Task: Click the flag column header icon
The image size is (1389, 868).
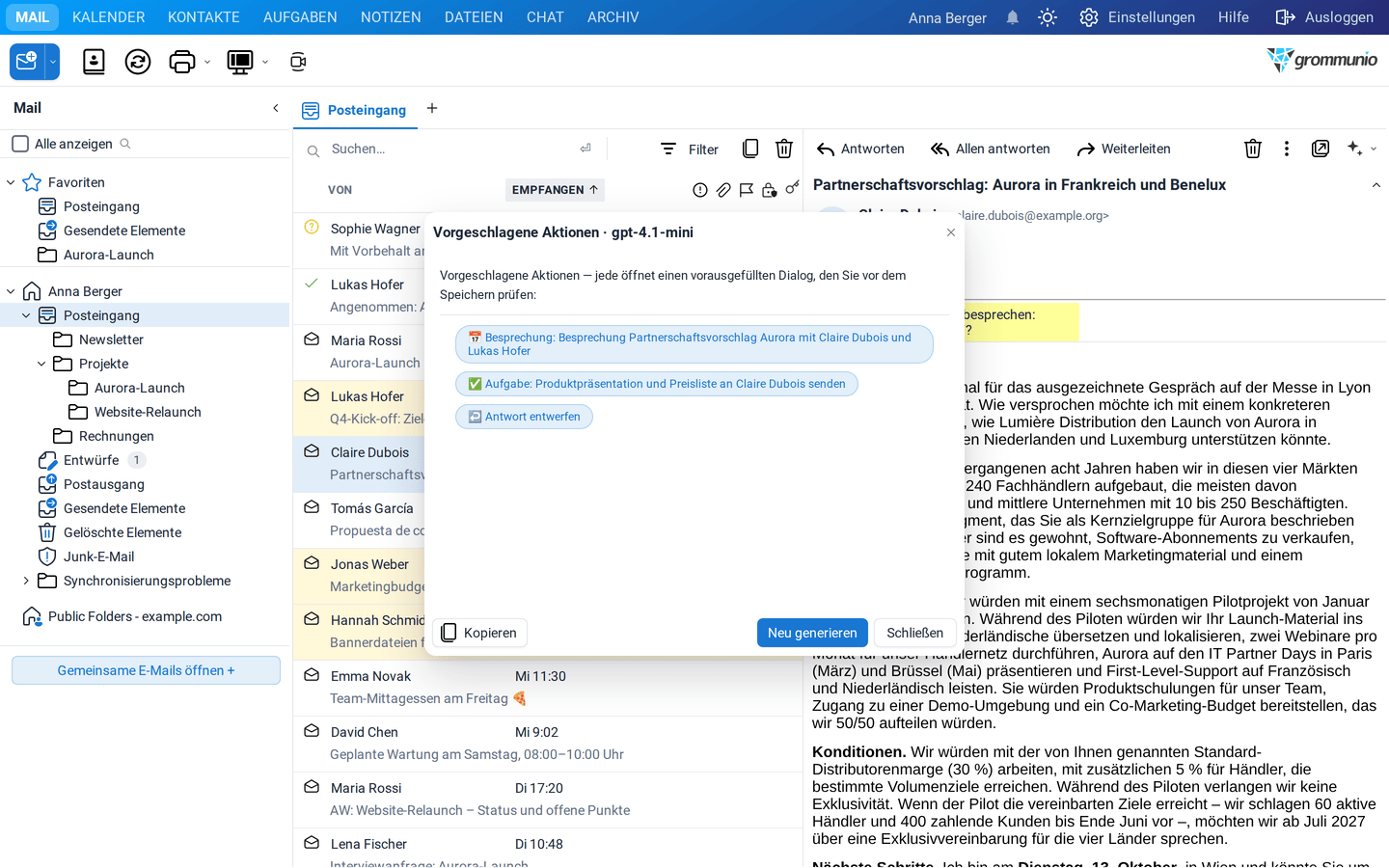Action: pyautogui.click(x=747, y=190)
